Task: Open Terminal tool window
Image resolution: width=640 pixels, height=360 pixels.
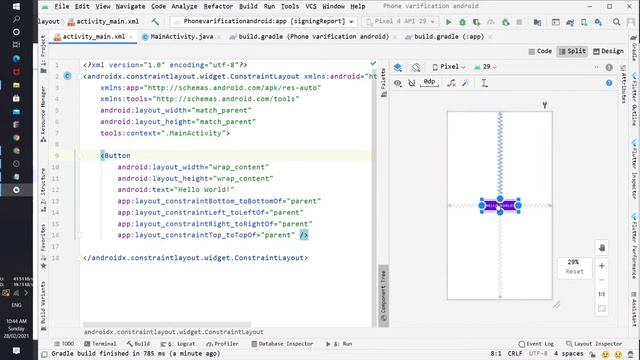Action: coord(100,344)
